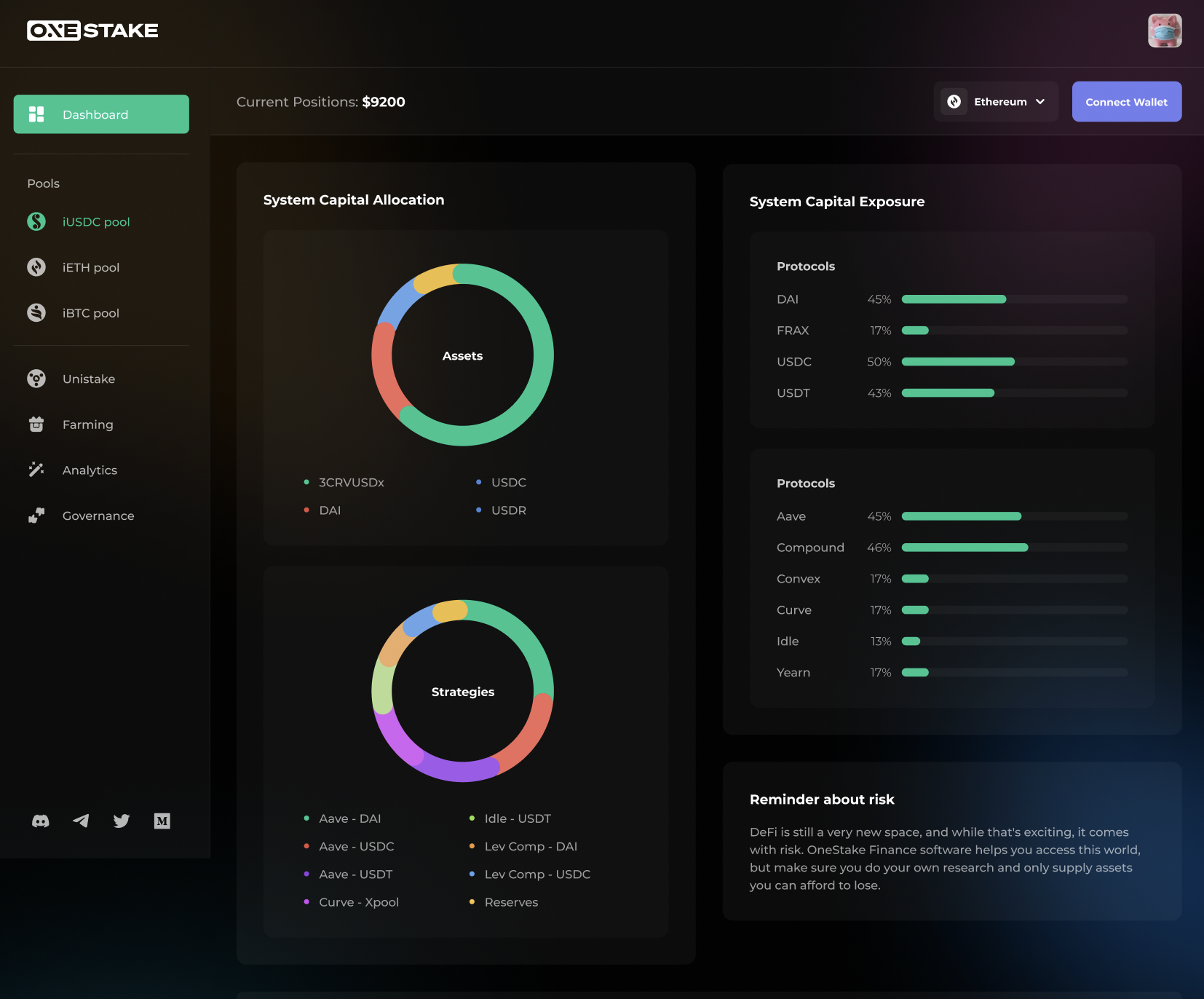The height and width of the screenshot is (999, 1204).
Task: Click the Aave - USDT legend entry
Action: 348,874
